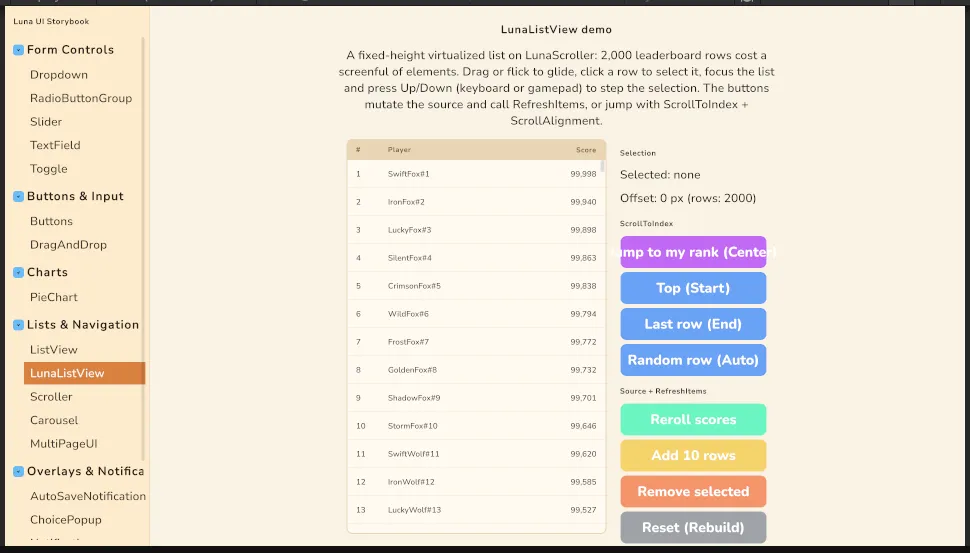Viewport: 970px width, 553px height.
Task: Select the CrimsonFox#5 row
Action: point(476,286)
